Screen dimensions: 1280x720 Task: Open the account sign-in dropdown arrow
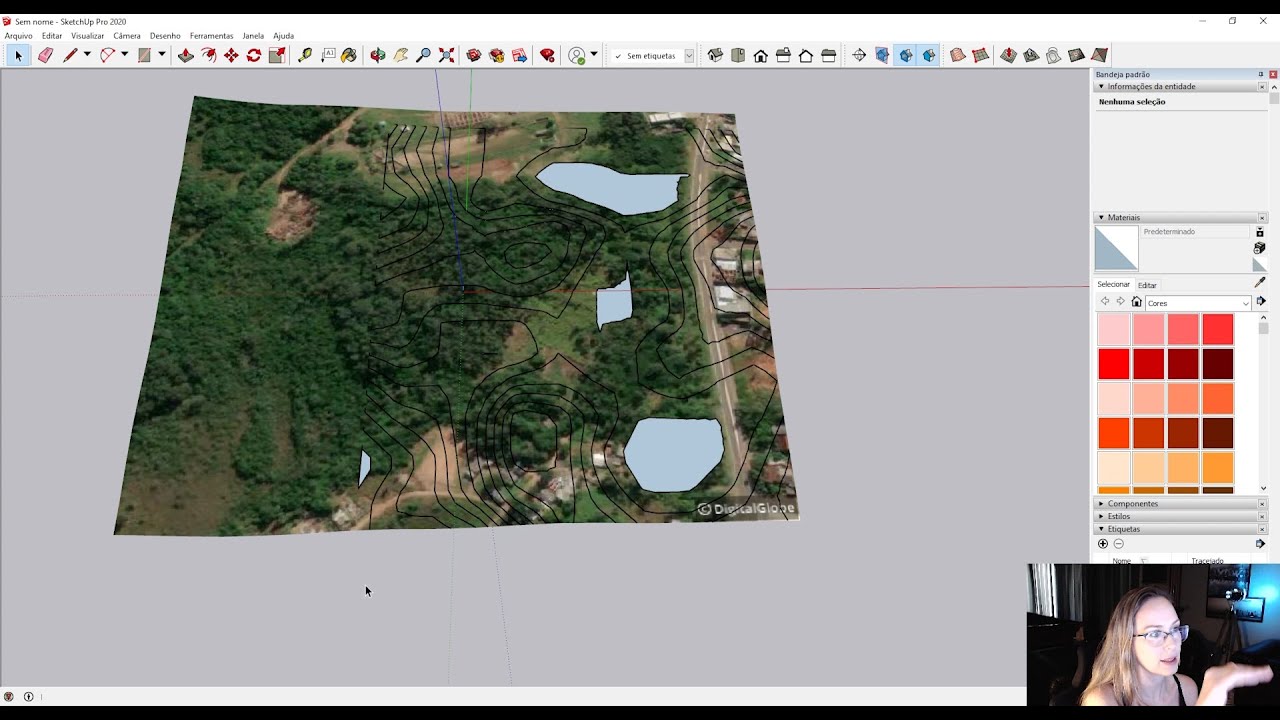click(594, 56)
